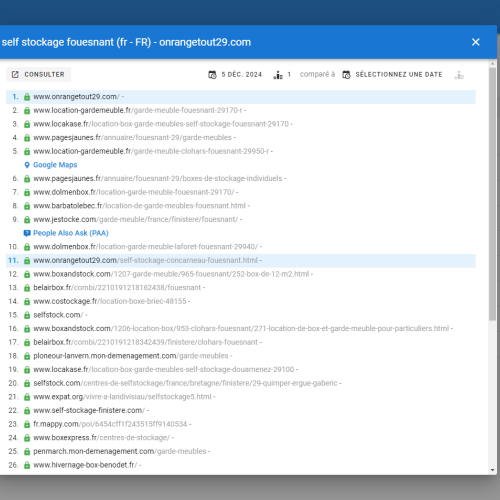Open the CONSULTER external link button

point(38,74)
